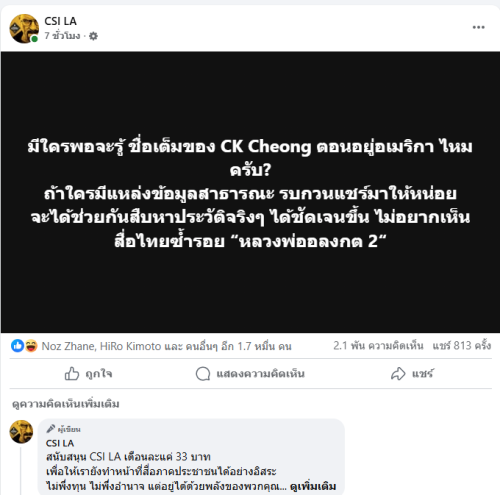Open the แชร์ 813 ครั้ง share count
Image resolution: width=500 pixels, height=495 pixels.
coord(462,346)
